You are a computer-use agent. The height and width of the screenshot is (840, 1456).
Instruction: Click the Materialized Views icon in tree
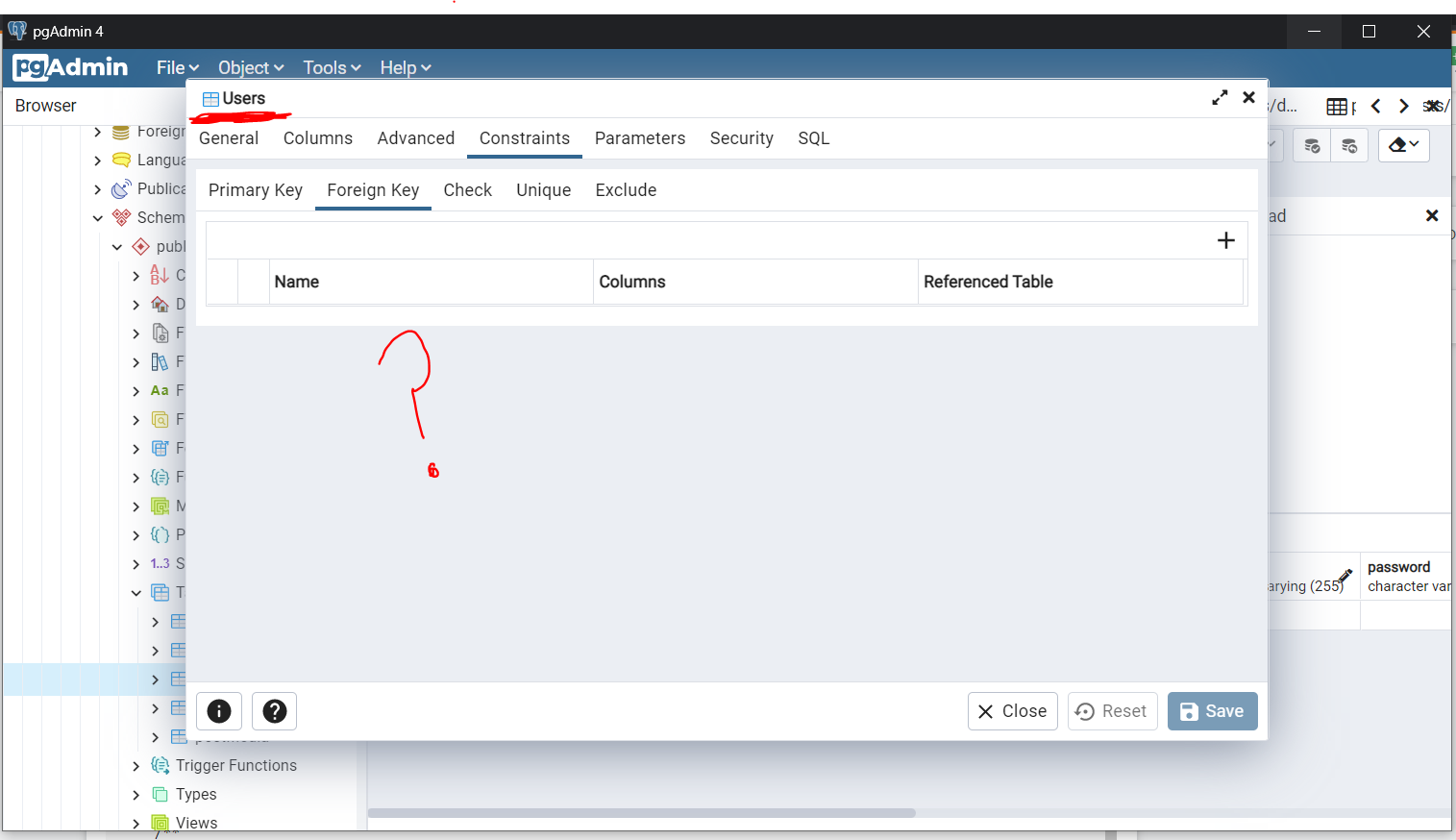pos(160,506)
